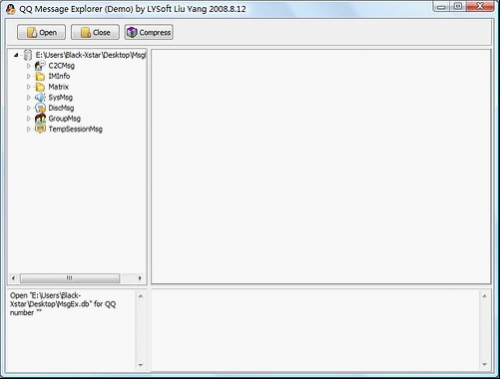Click lower-right pane scrollbar down arrow
This screenshot has height=379, width=500.
[484, 364]
